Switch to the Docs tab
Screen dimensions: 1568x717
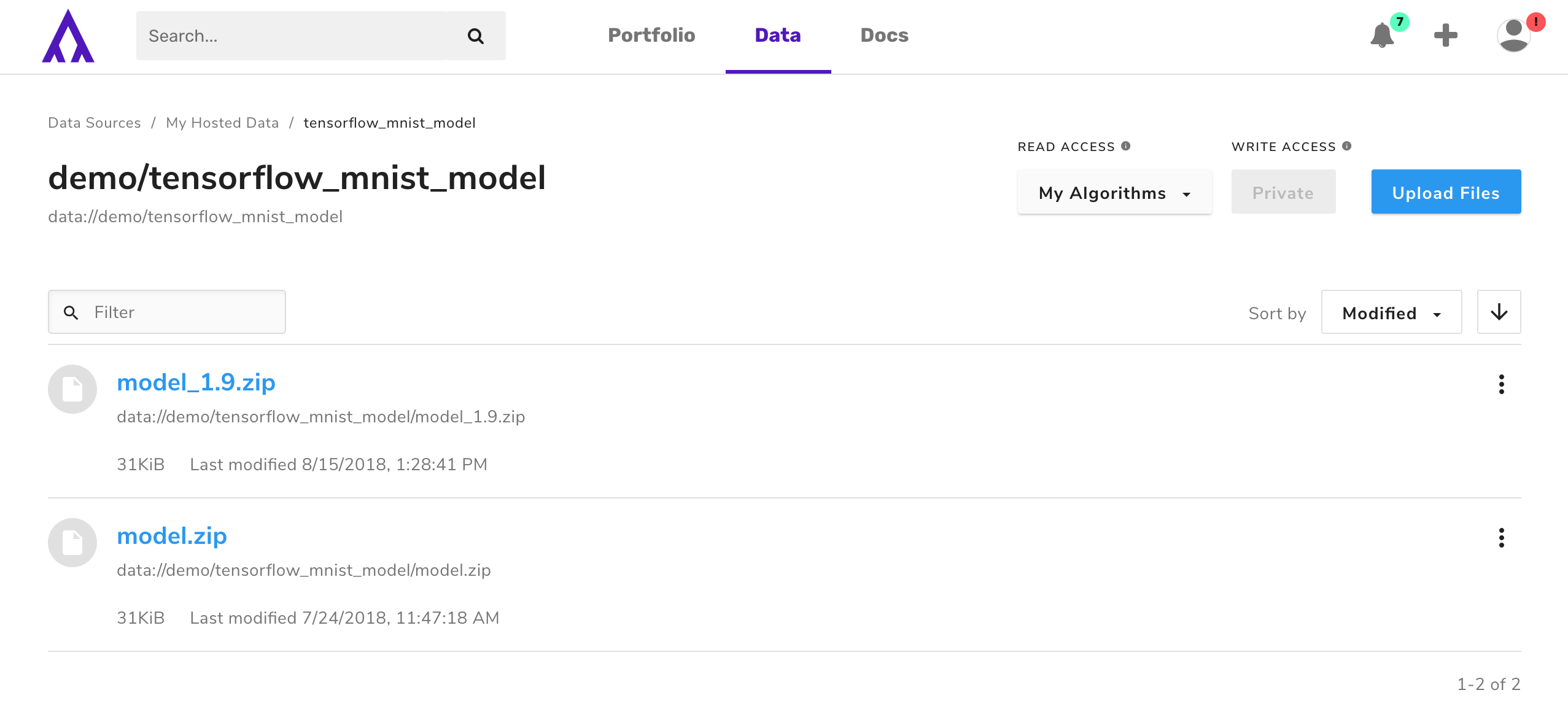pos(884,35)
